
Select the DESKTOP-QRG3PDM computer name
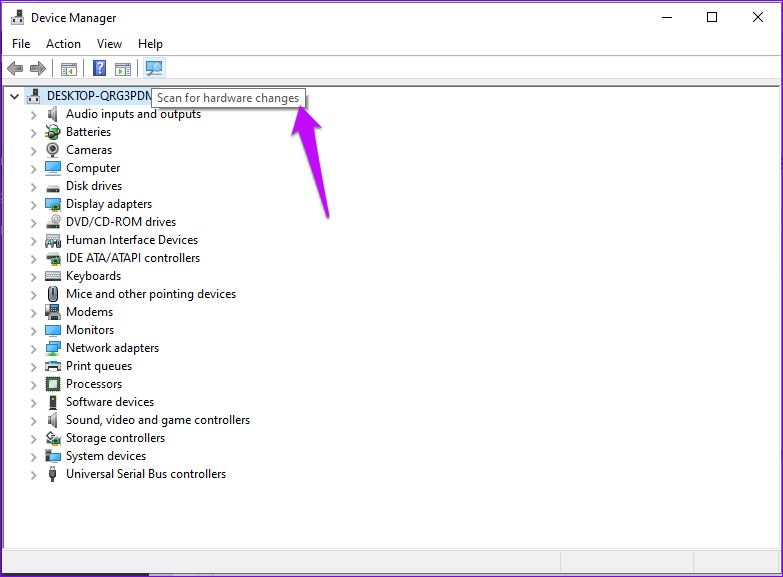(x=99, y=96)
